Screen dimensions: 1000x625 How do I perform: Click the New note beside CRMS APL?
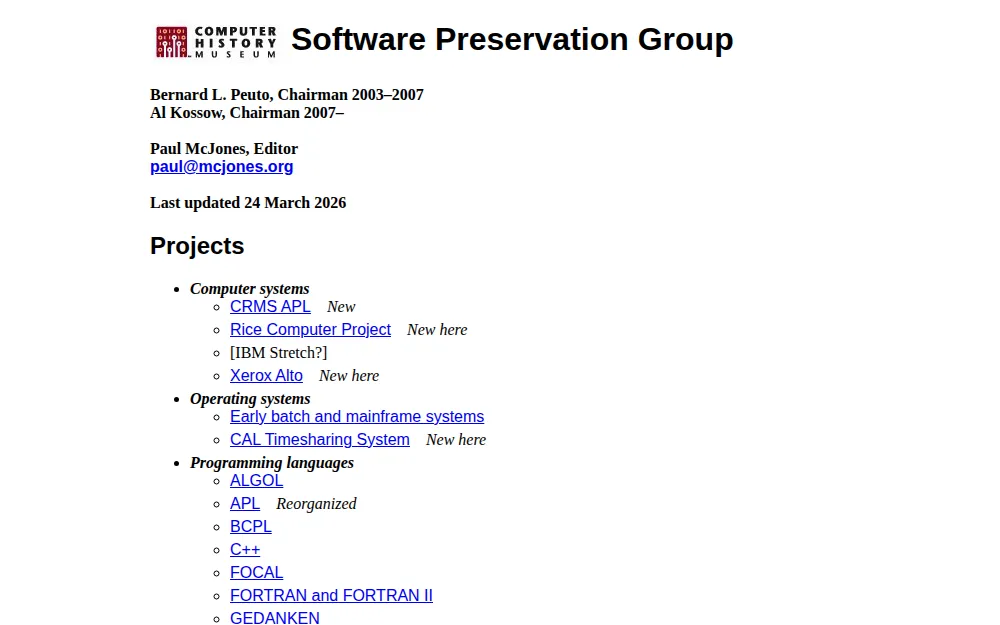341,307
